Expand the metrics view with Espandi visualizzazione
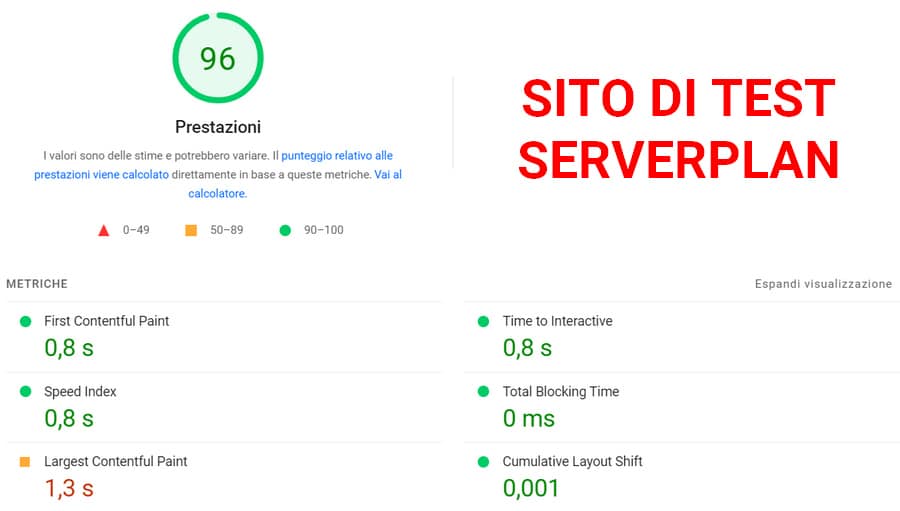The width and height of the screenshot is (900, 511). [x=822, y=284]
